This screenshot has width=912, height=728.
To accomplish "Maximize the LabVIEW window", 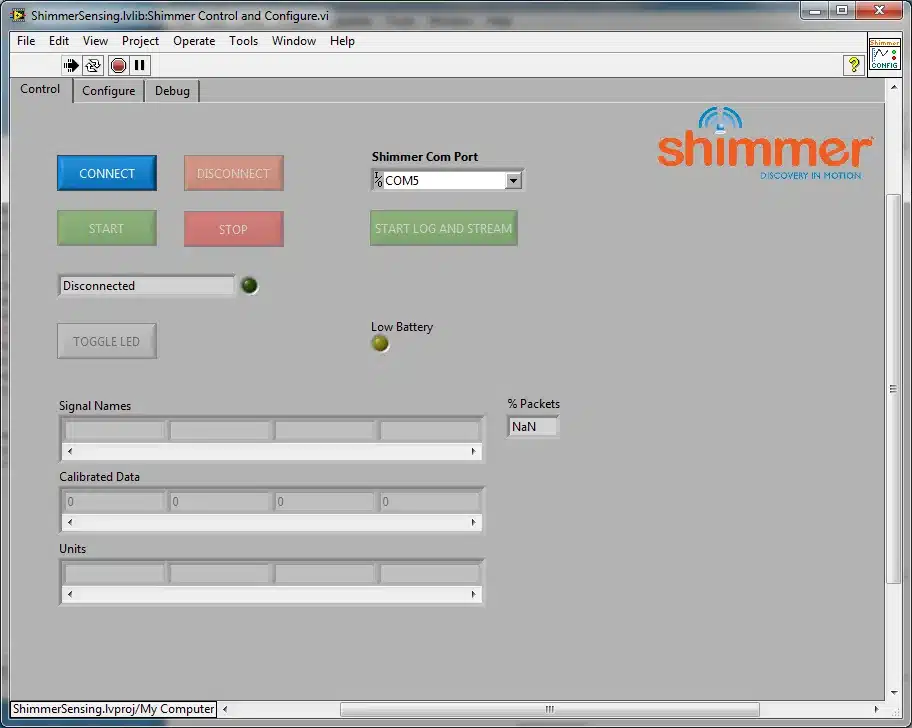I will (842, 10).
